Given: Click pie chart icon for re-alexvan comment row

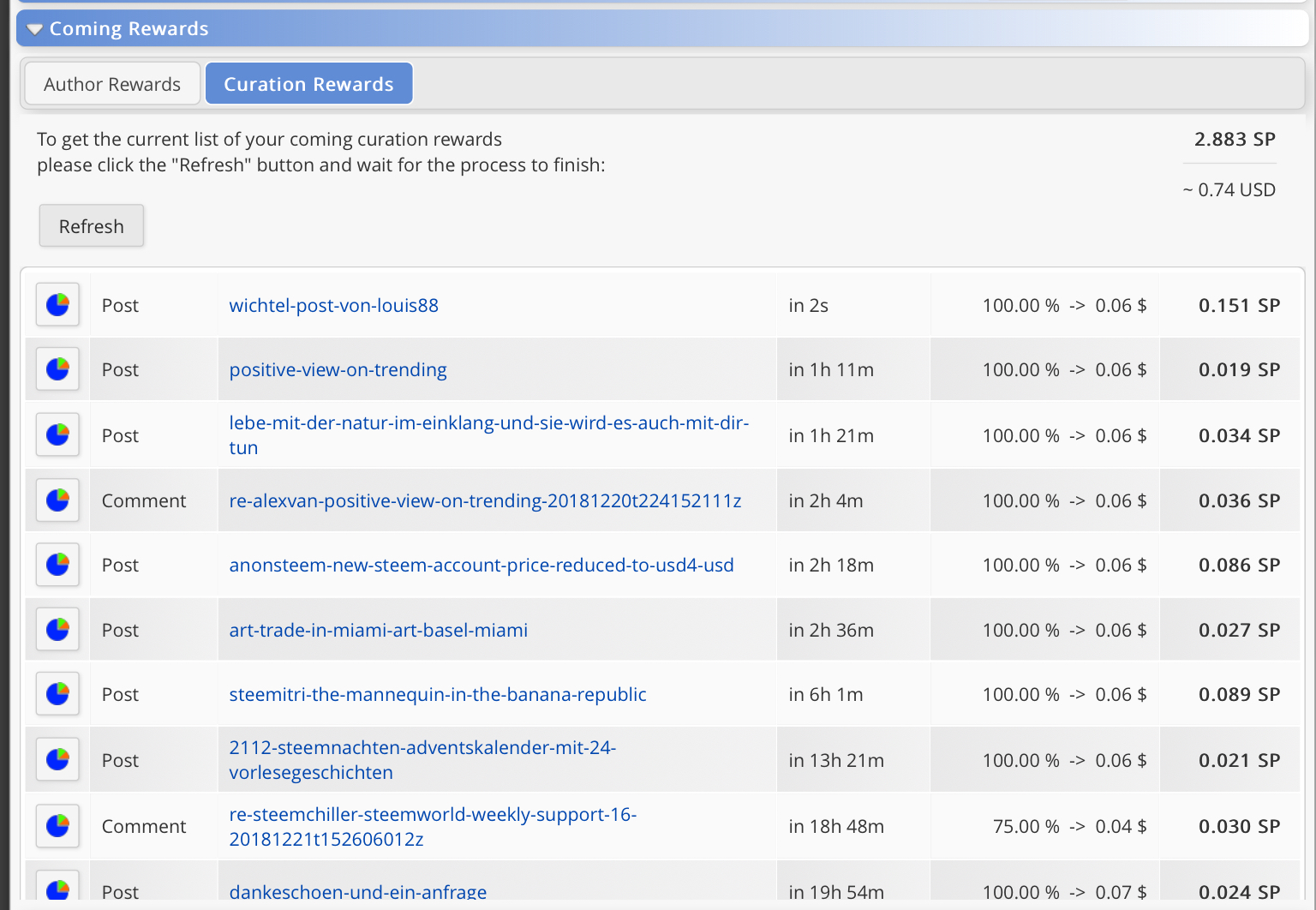Looking at the screenshot, I should coord(57,500).
